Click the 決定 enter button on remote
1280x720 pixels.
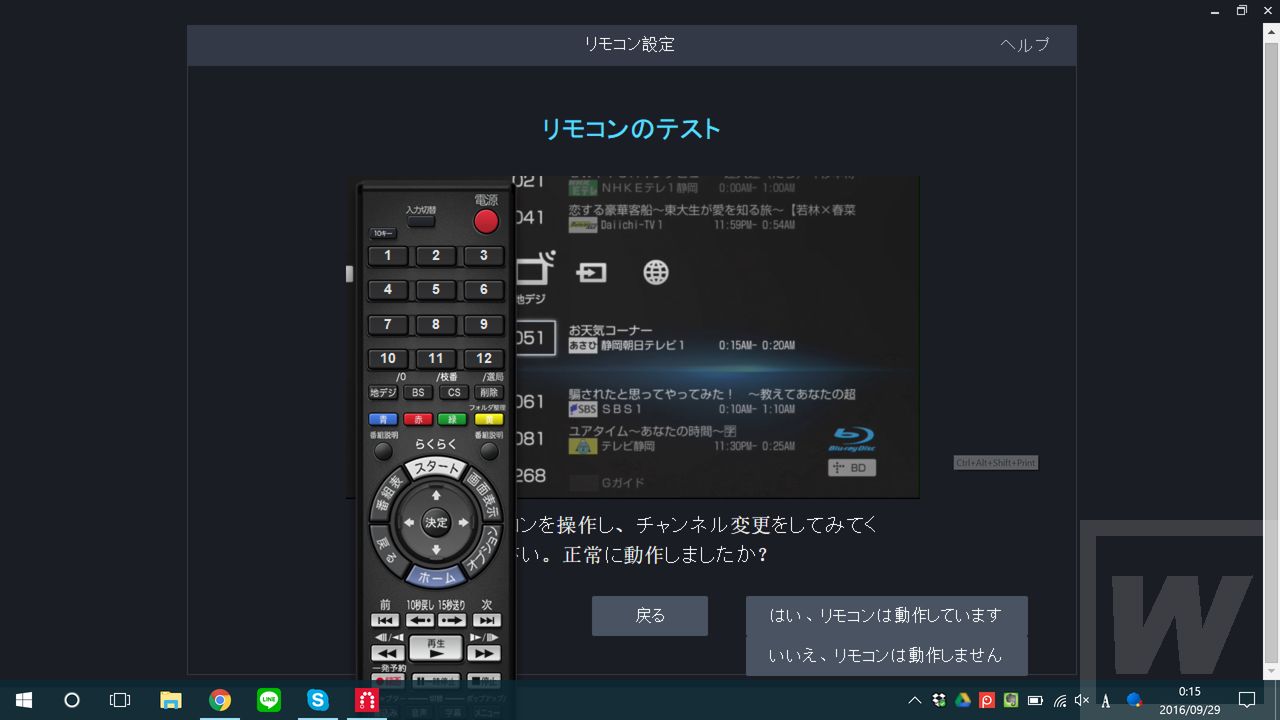click(x=436, y=522)
